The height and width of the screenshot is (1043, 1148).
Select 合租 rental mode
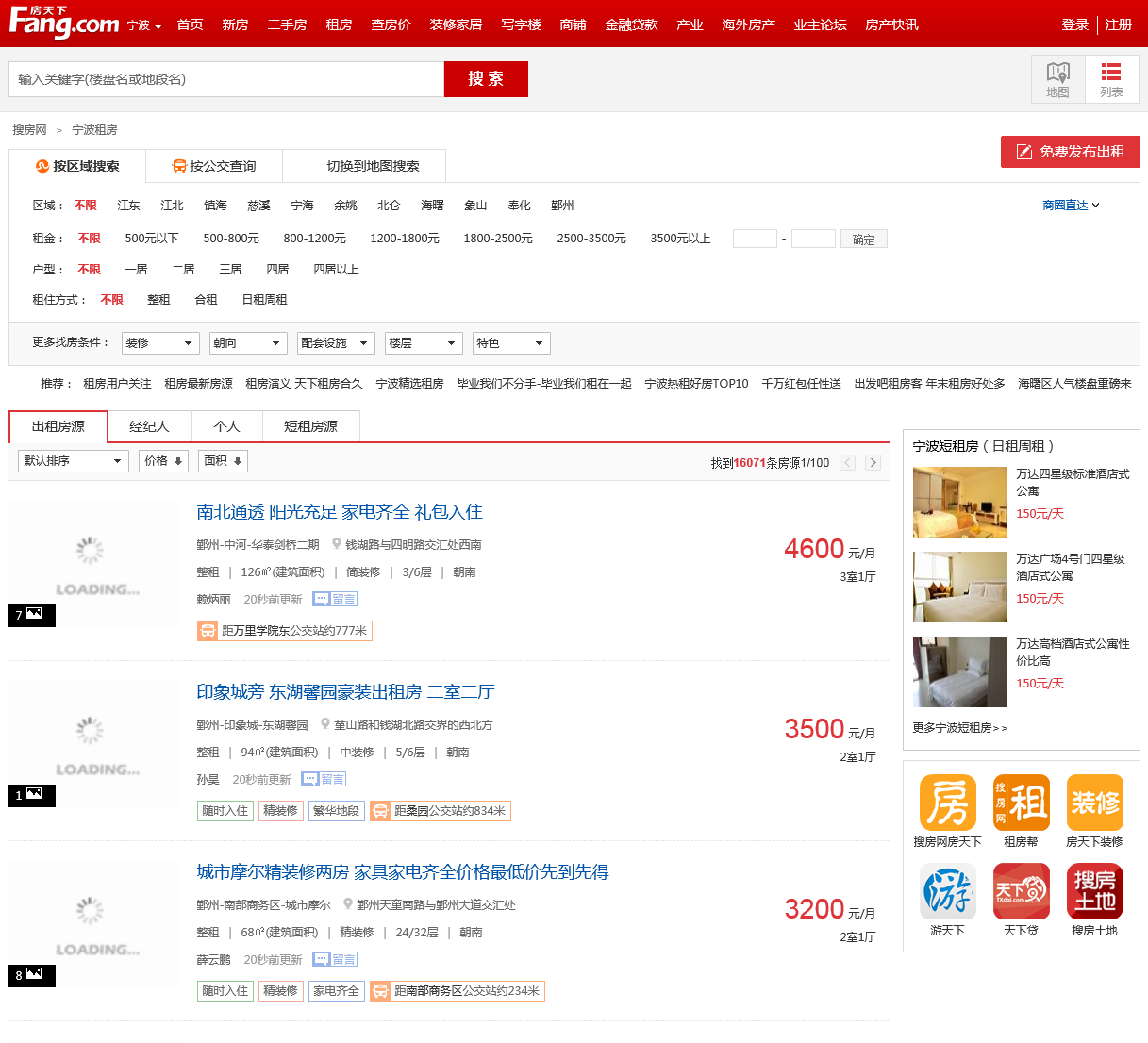point(206,299)
